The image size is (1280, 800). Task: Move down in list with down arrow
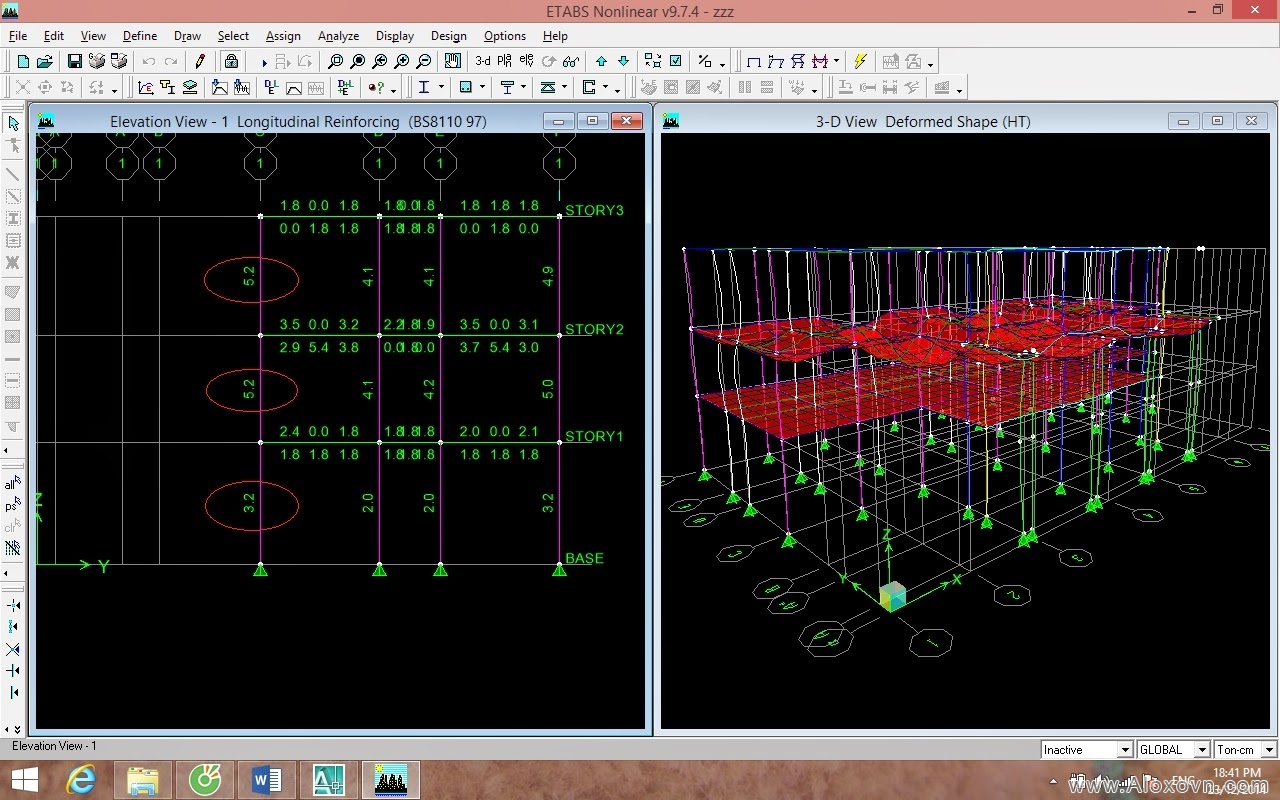coord(624,62)
